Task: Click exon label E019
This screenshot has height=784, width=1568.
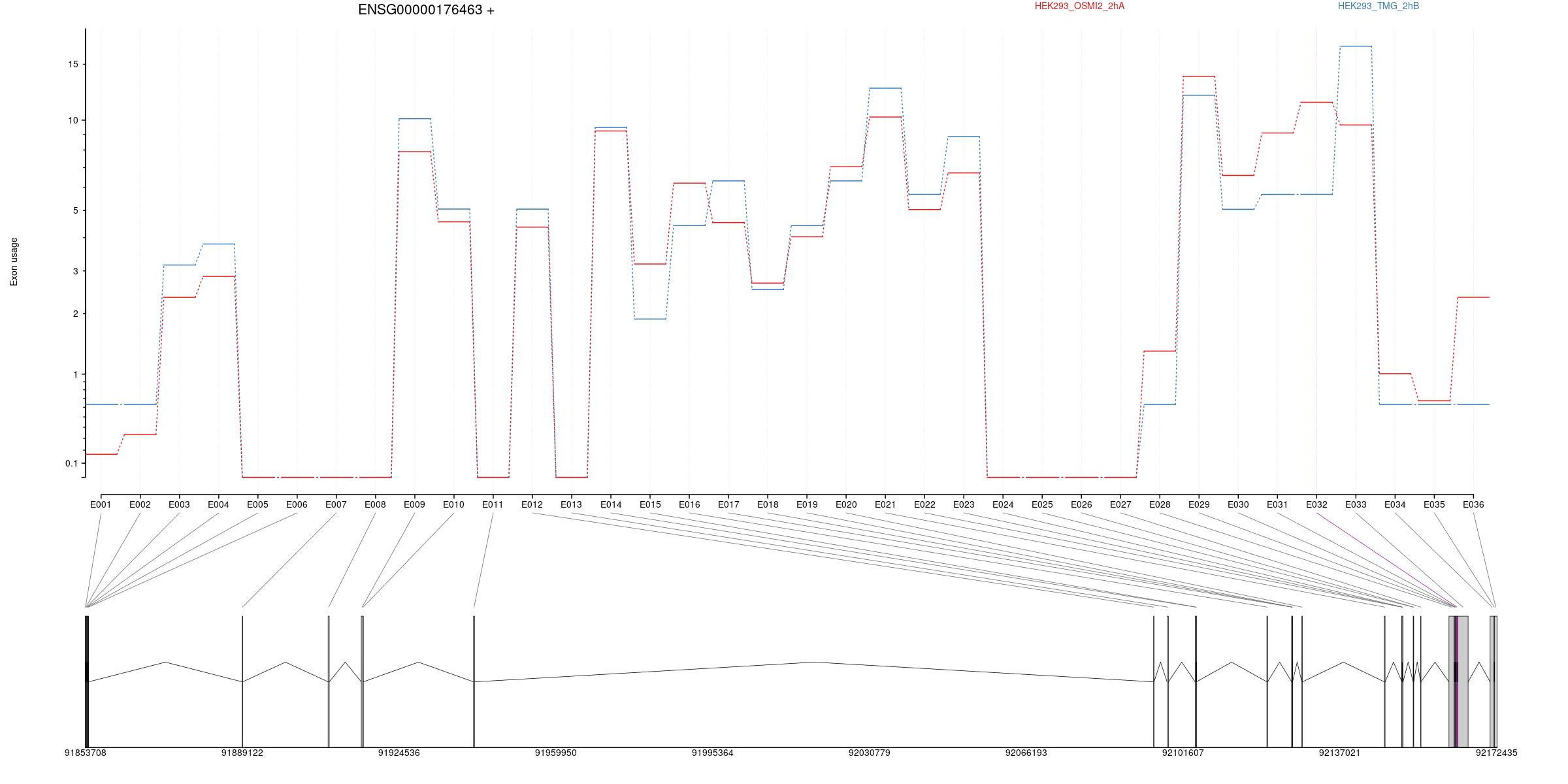Action: (807, 504)
